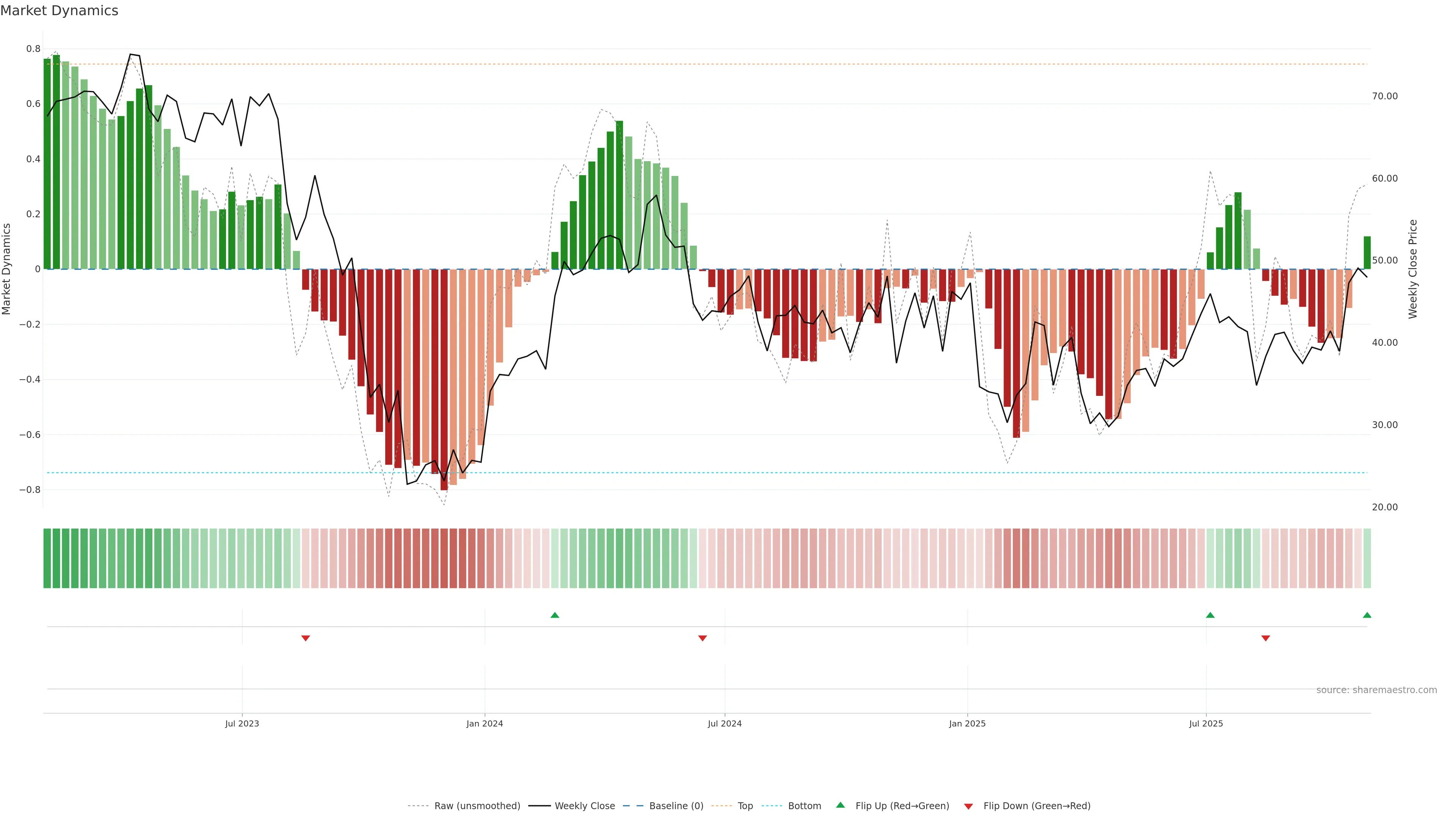Toggle the Top threshold legend entry
The height and width of the screenshot is (819, 1456).
tap(745, 806)
